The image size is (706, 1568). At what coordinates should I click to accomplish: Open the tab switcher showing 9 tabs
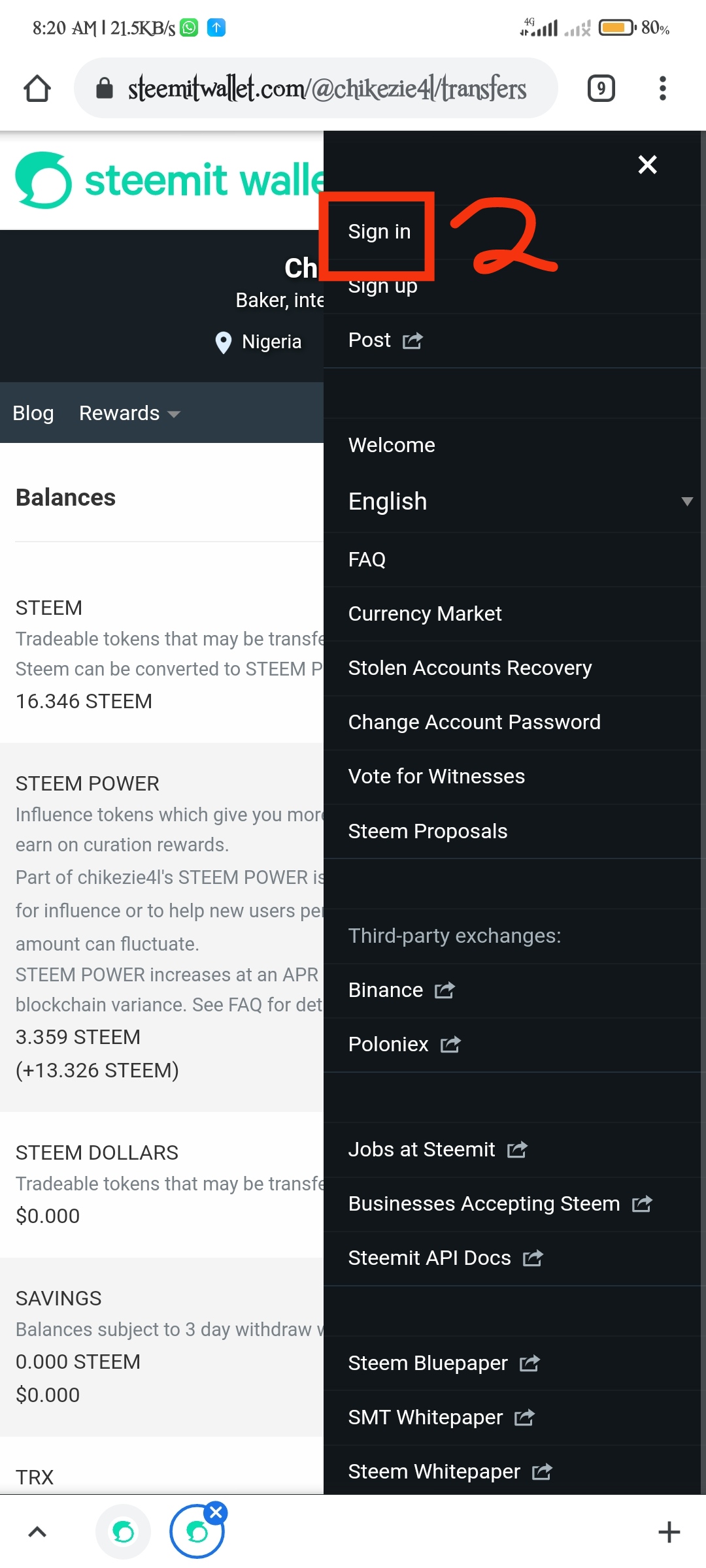coord(601,88)
